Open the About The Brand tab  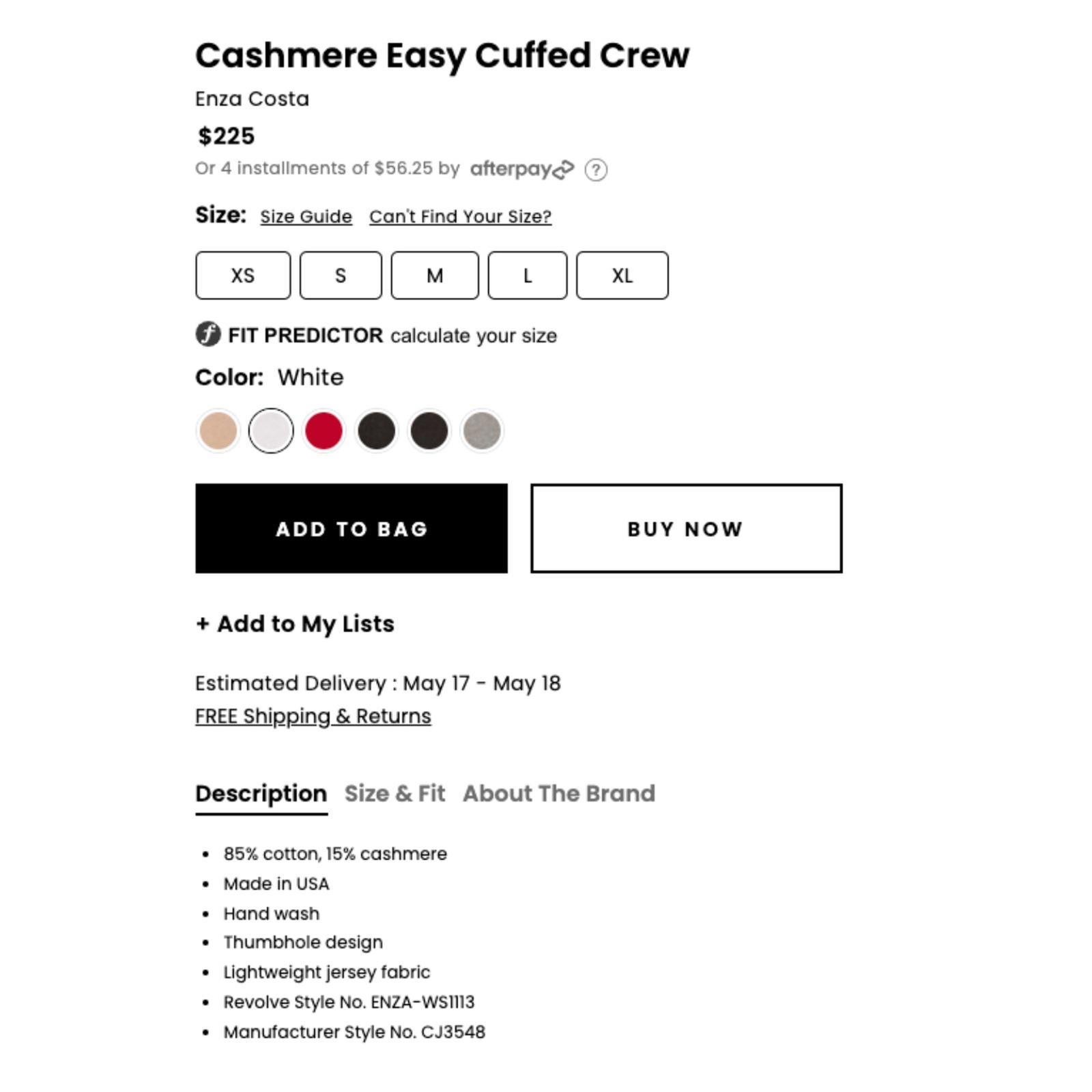coord(558,793)
